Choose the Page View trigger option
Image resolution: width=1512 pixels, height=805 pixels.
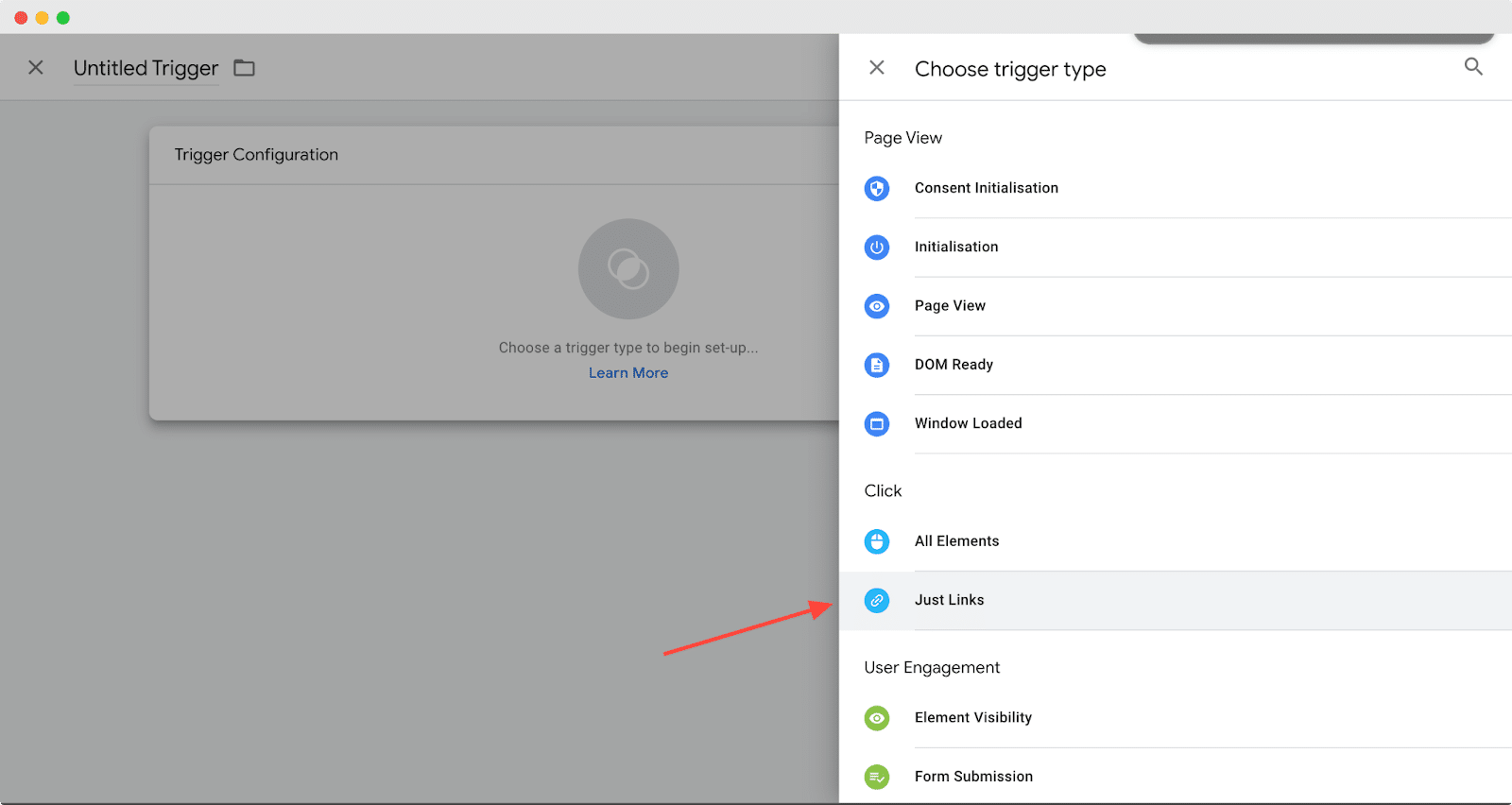1176,306
